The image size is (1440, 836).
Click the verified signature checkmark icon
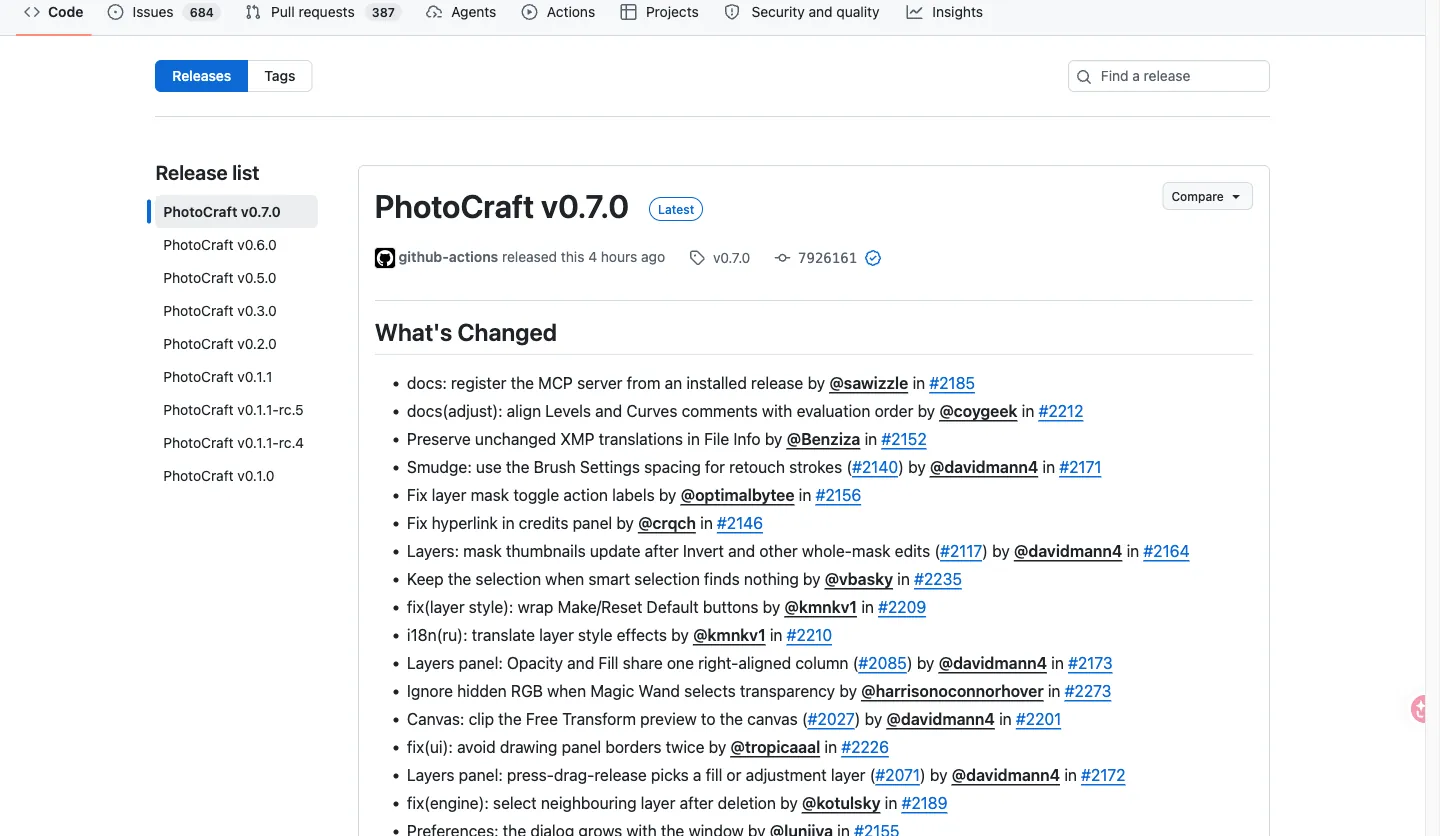(873, 258)
